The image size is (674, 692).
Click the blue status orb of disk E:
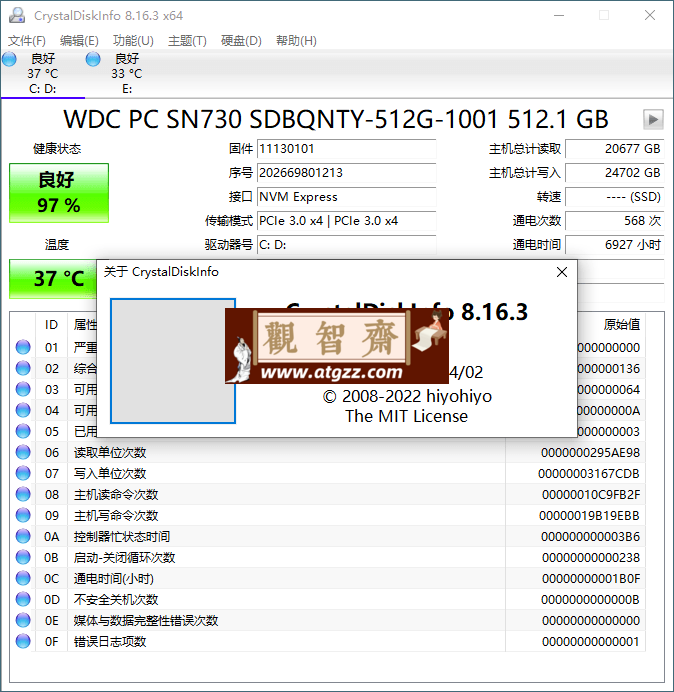click(x=93, y=59)
